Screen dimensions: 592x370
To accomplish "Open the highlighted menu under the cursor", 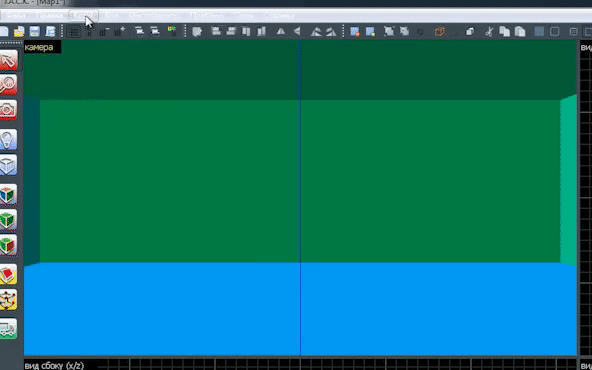I will (83, 16).
